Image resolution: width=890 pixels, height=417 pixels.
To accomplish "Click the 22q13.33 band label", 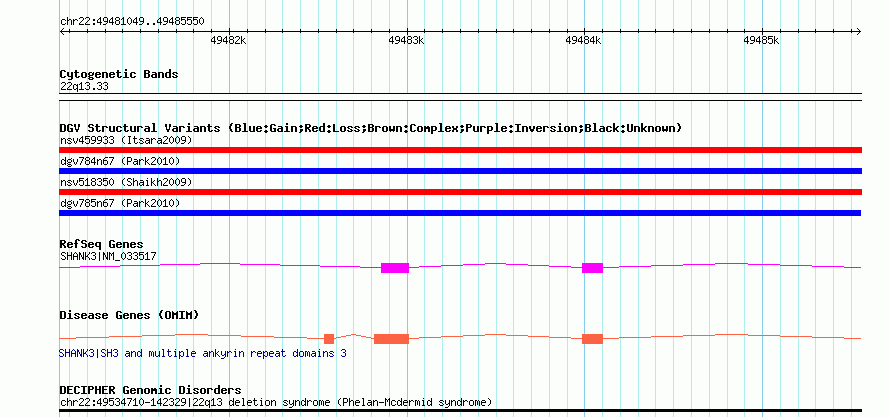I will (x=84, y=87).
